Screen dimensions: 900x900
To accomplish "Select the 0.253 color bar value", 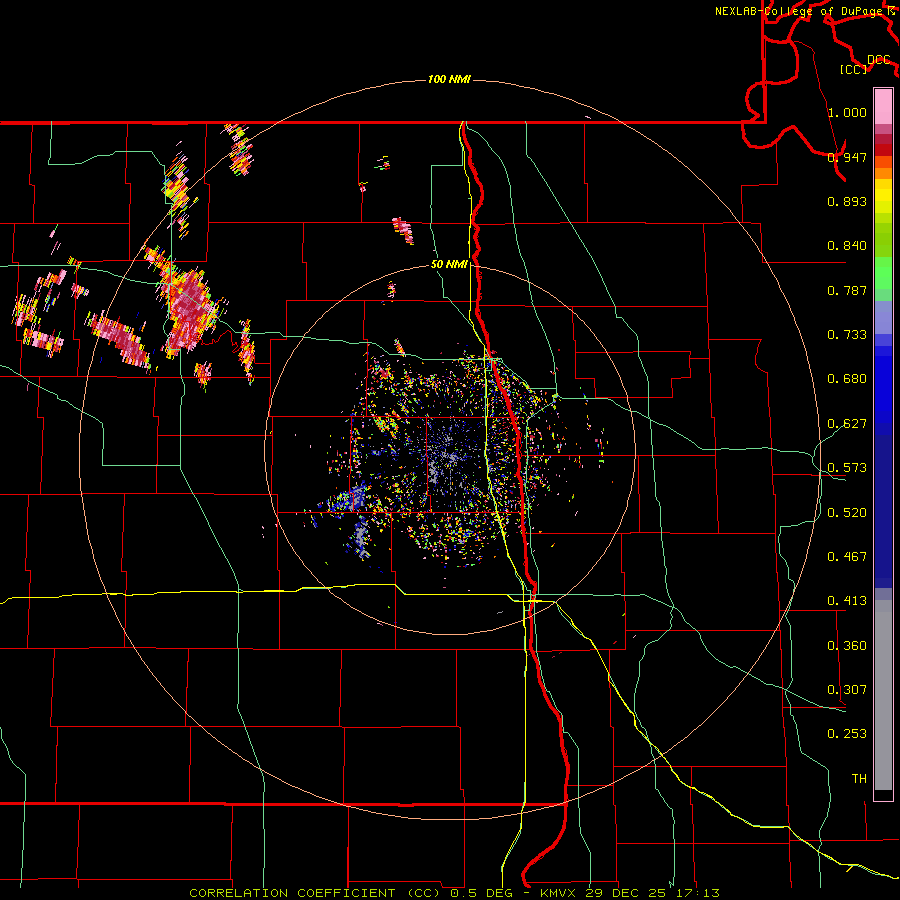I will 847,734.
